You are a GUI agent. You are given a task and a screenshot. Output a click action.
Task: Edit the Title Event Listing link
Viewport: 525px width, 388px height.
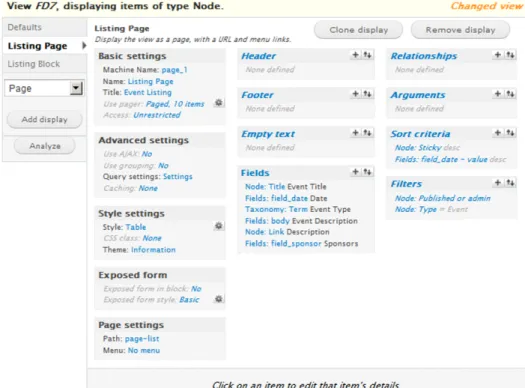click(148, 92)
